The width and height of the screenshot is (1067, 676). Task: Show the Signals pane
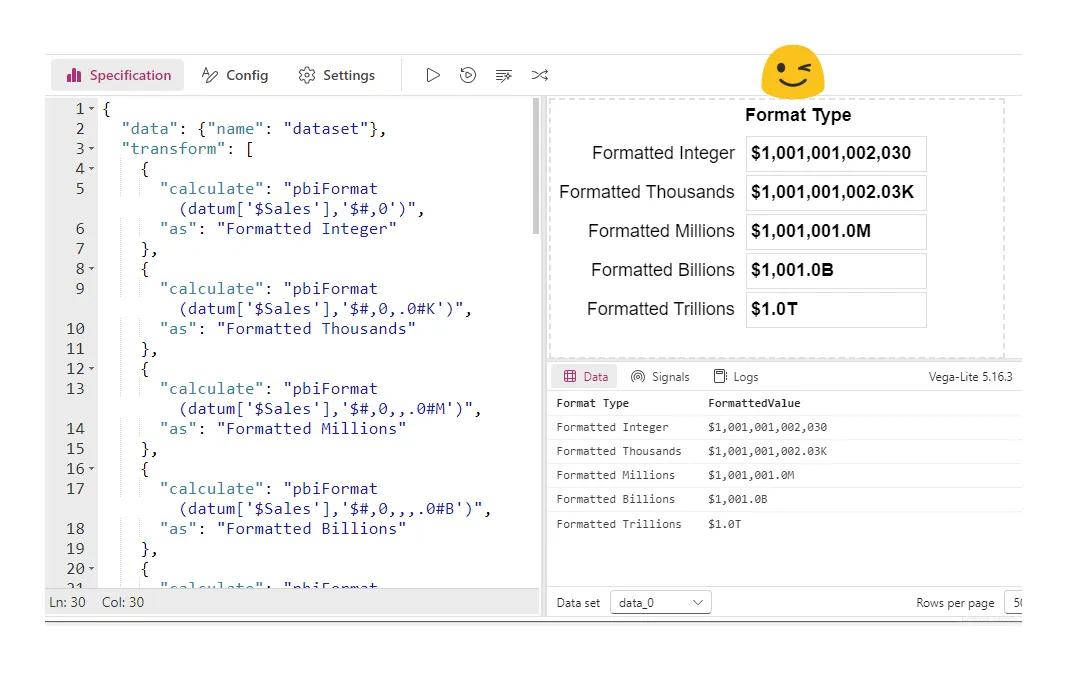point(660,377)
